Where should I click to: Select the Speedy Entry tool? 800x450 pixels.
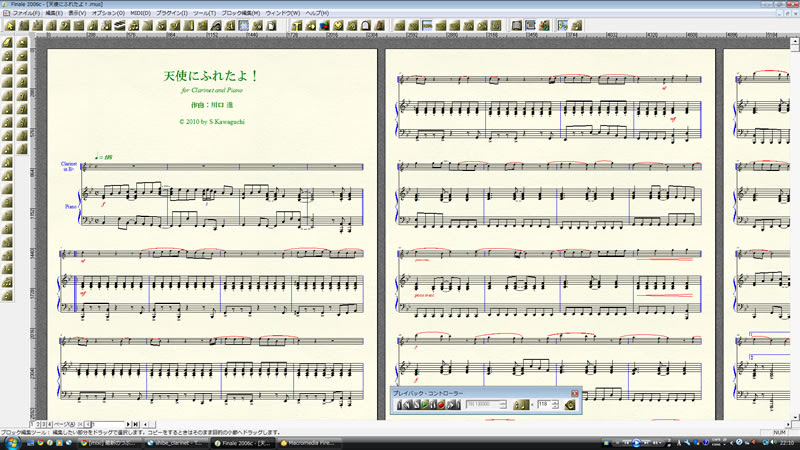tap(106, 26)
